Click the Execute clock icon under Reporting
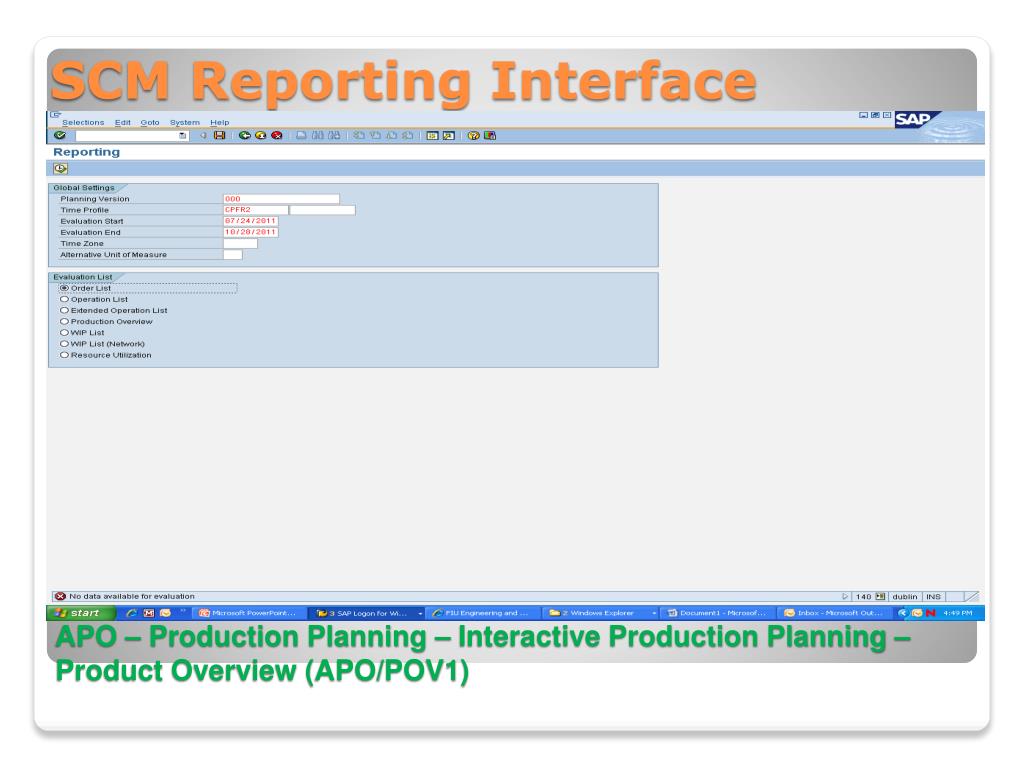The height and width of the screenshot is (768, 1024). [x=61, y=168]
